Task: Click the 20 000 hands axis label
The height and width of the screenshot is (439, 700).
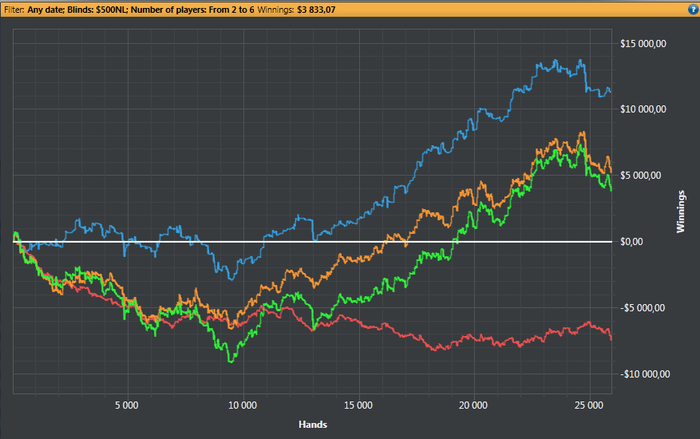Action: point(473,405)
